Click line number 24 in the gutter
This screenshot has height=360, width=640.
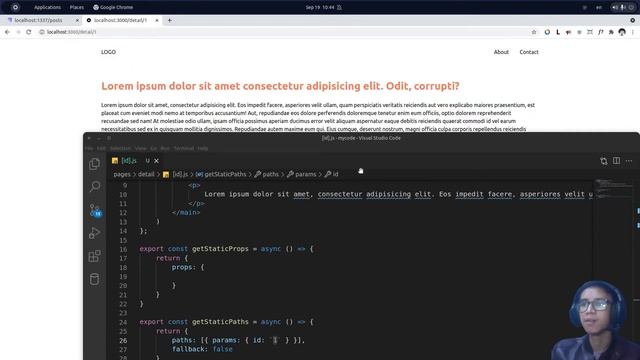[x=123, y=322]
